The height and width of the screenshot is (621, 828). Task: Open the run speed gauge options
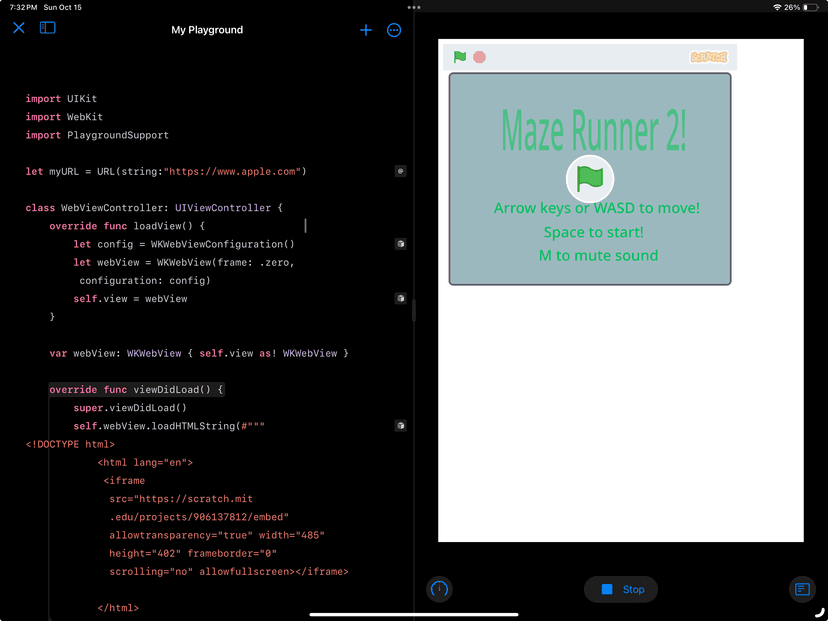(x=439, y=589)
